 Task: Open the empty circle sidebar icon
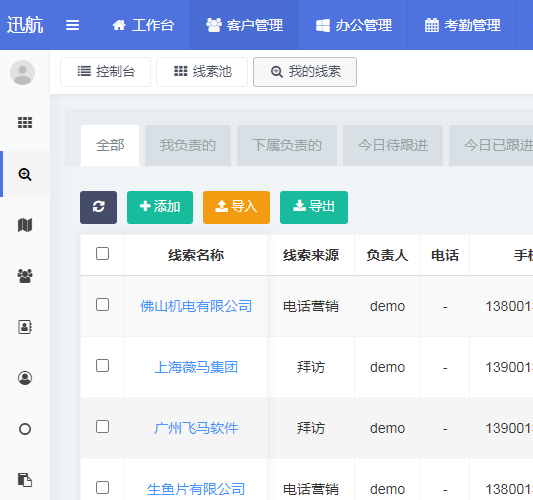(x=25, y=429)
